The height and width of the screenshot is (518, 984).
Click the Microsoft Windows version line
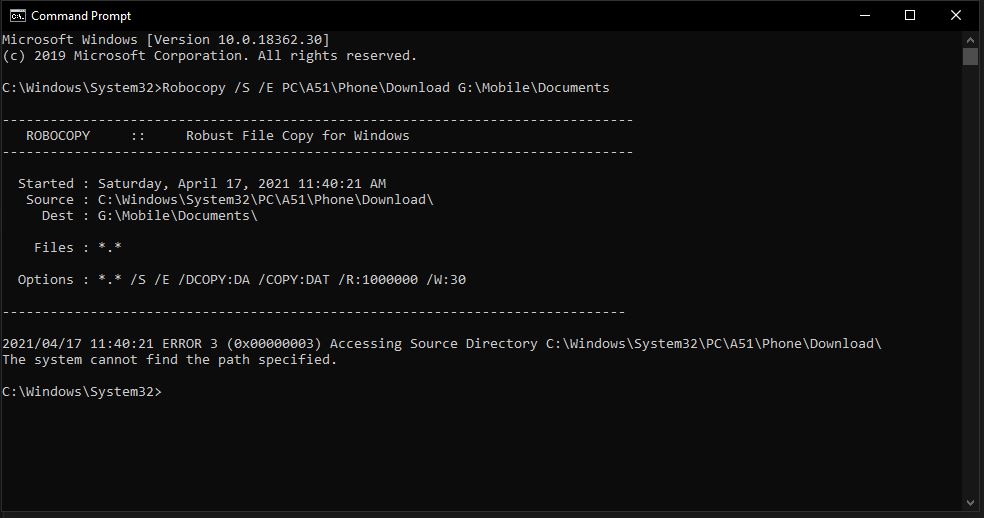[x=166, y=40]
